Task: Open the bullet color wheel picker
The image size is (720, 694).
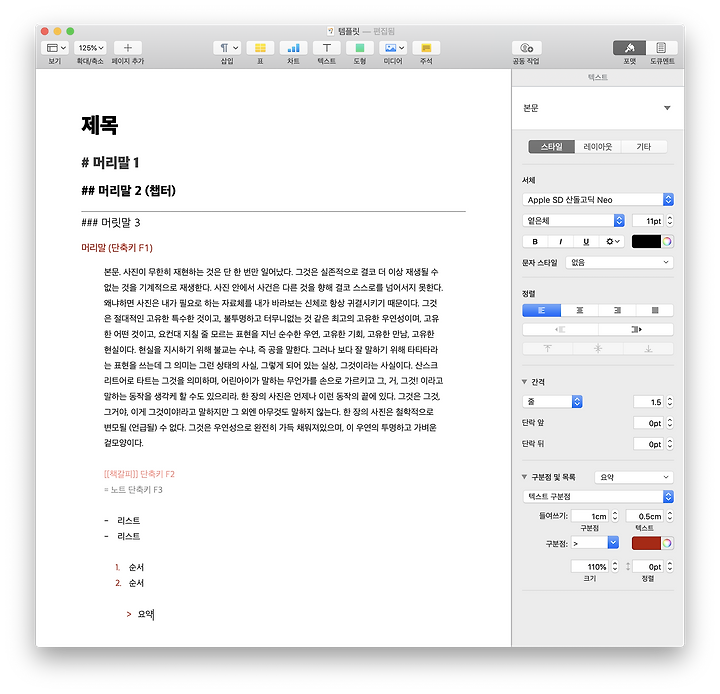Action: (x=667, y=543)
